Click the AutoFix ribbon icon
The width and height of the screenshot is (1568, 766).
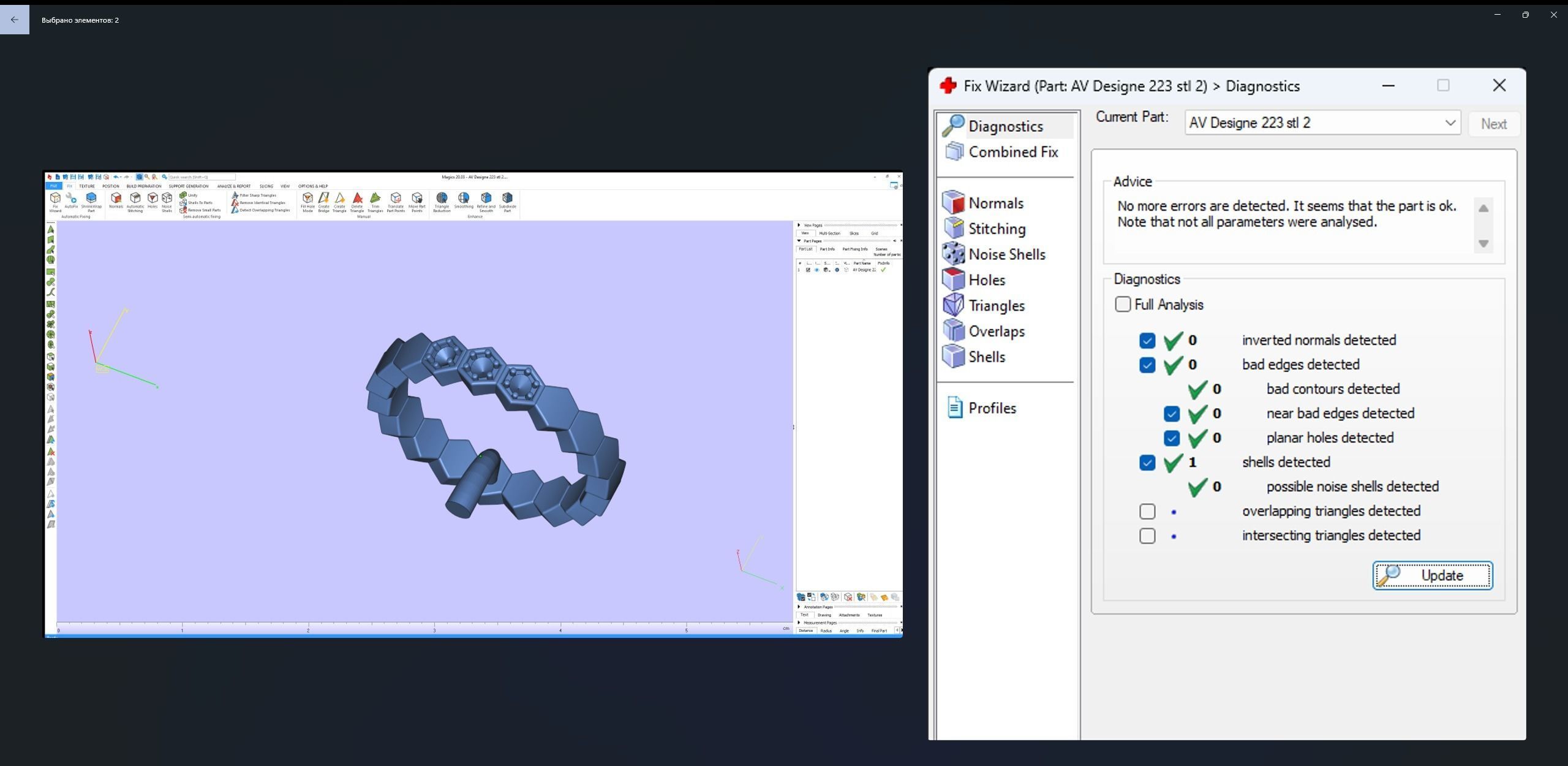coord(71,199)
